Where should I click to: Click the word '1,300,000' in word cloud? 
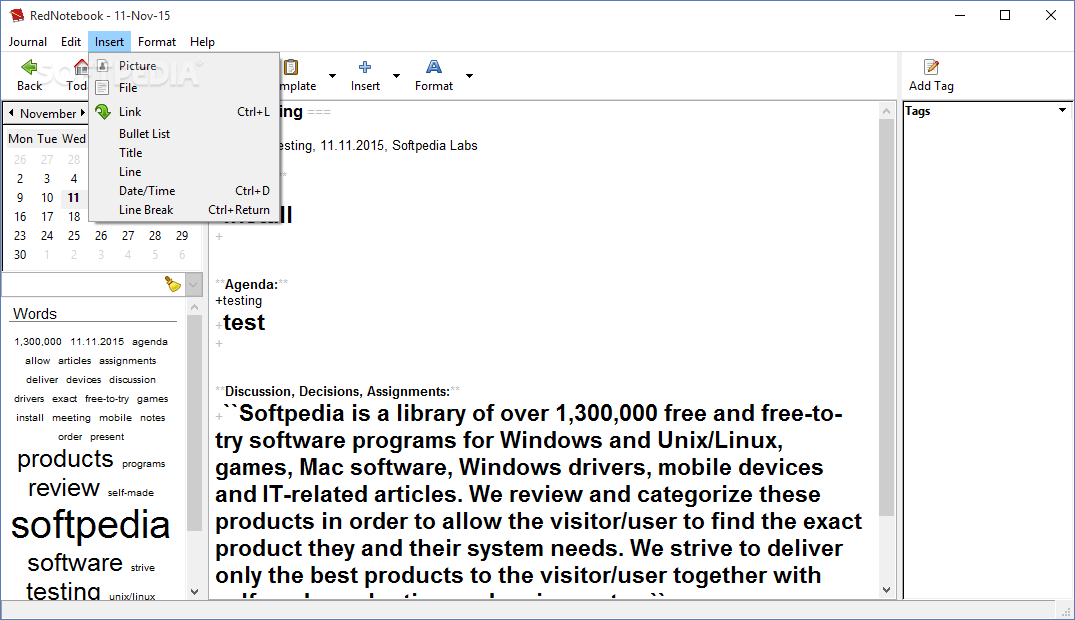pyautogui.click(x=38, y=342)
